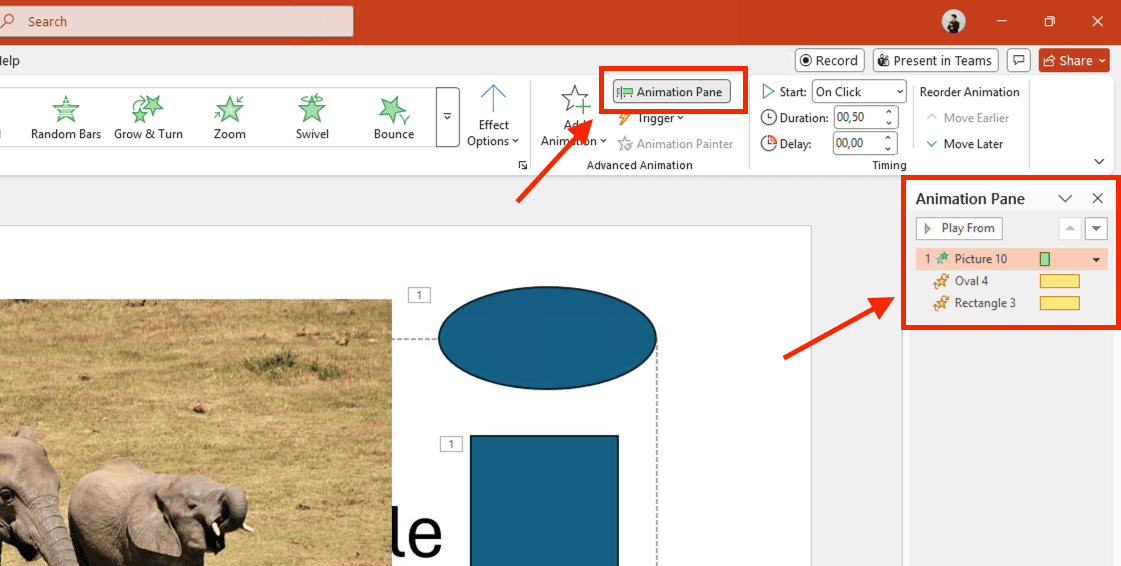Click animation tag 1 beside the rectangle

point(450,445)
